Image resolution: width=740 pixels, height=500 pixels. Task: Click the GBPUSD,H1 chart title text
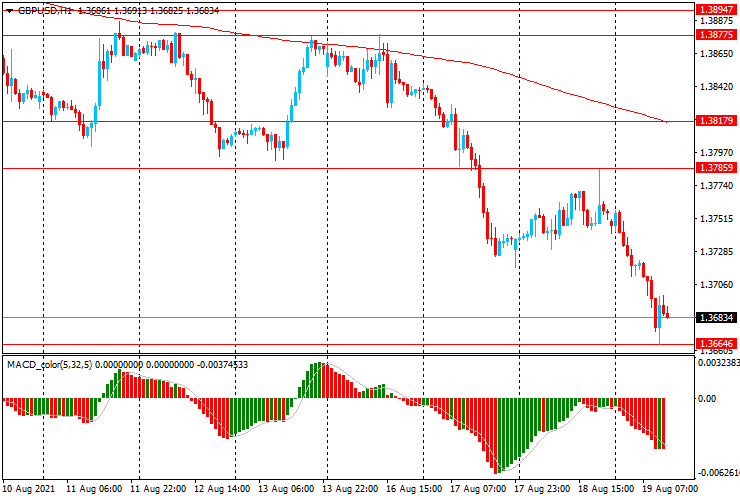click(45, 10)
